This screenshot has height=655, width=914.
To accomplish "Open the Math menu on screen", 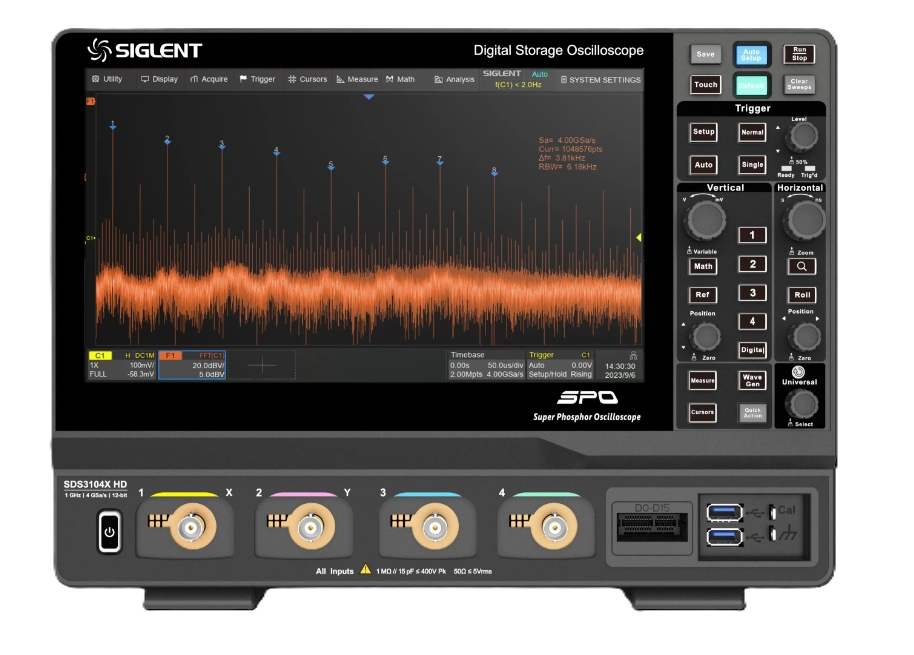I will pos(400,79).
